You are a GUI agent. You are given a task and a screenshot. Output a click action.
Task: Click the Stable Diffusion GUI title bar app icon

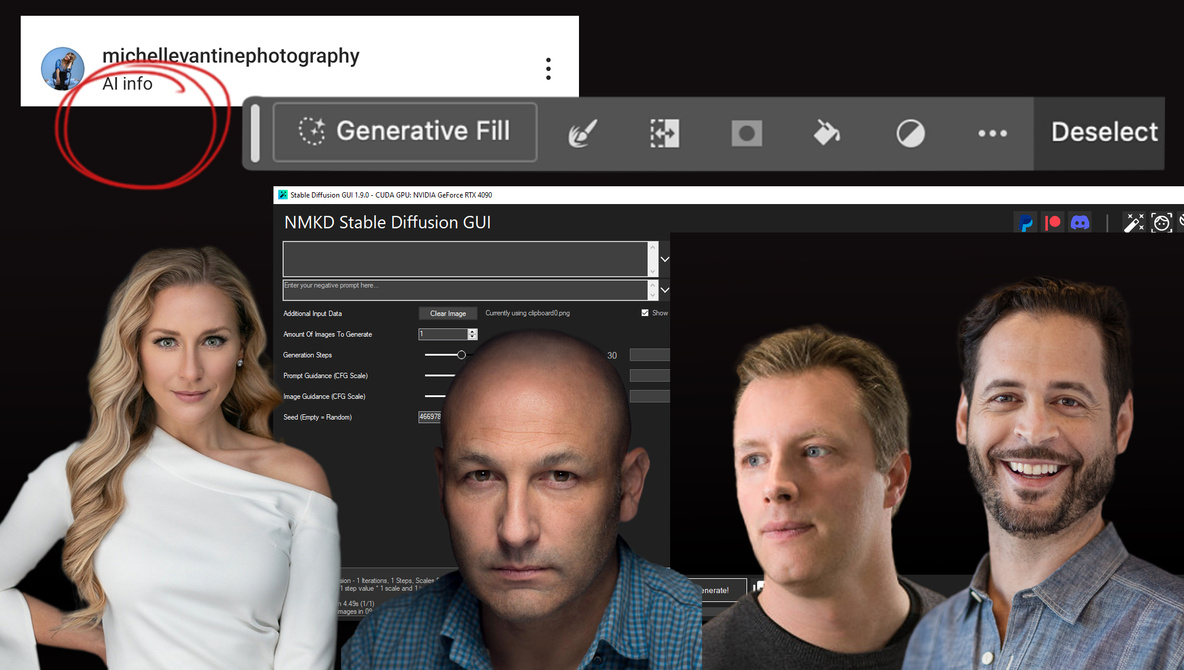pos(283,195)
